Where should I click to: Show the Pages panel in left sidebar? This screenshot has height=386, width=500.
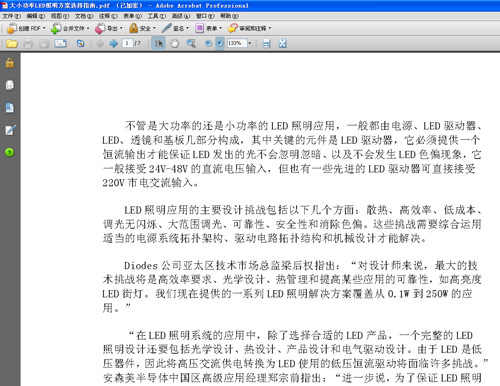point(10,85)
